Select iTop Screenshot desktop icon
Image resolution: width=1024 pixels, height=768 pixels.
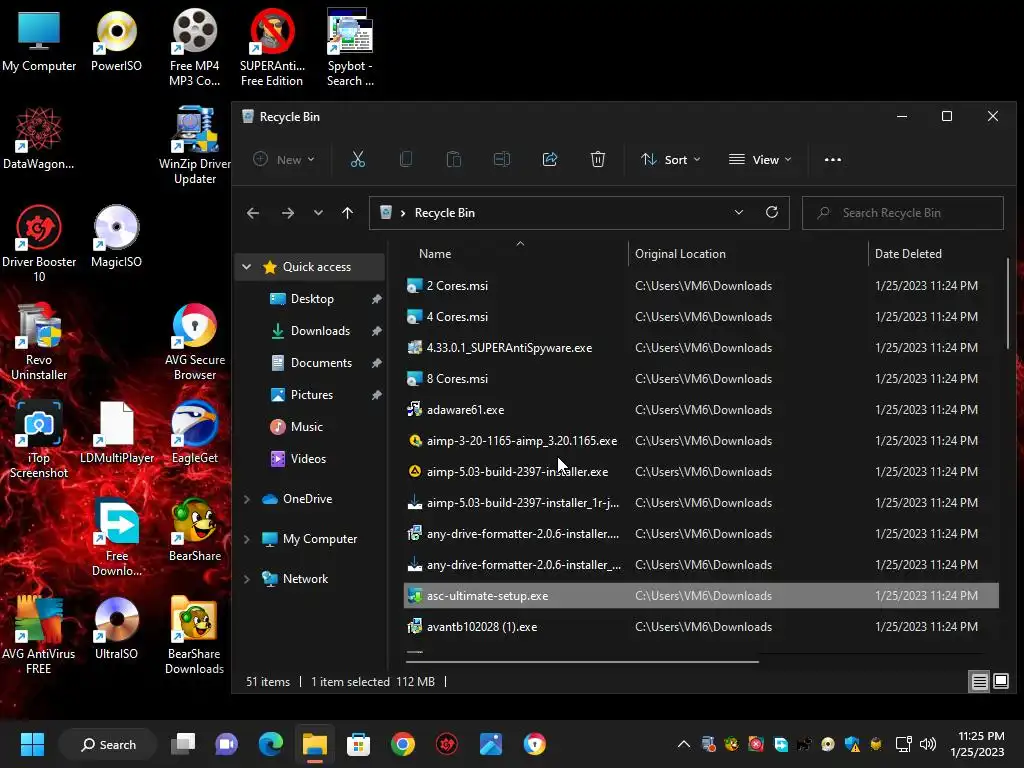39,440
